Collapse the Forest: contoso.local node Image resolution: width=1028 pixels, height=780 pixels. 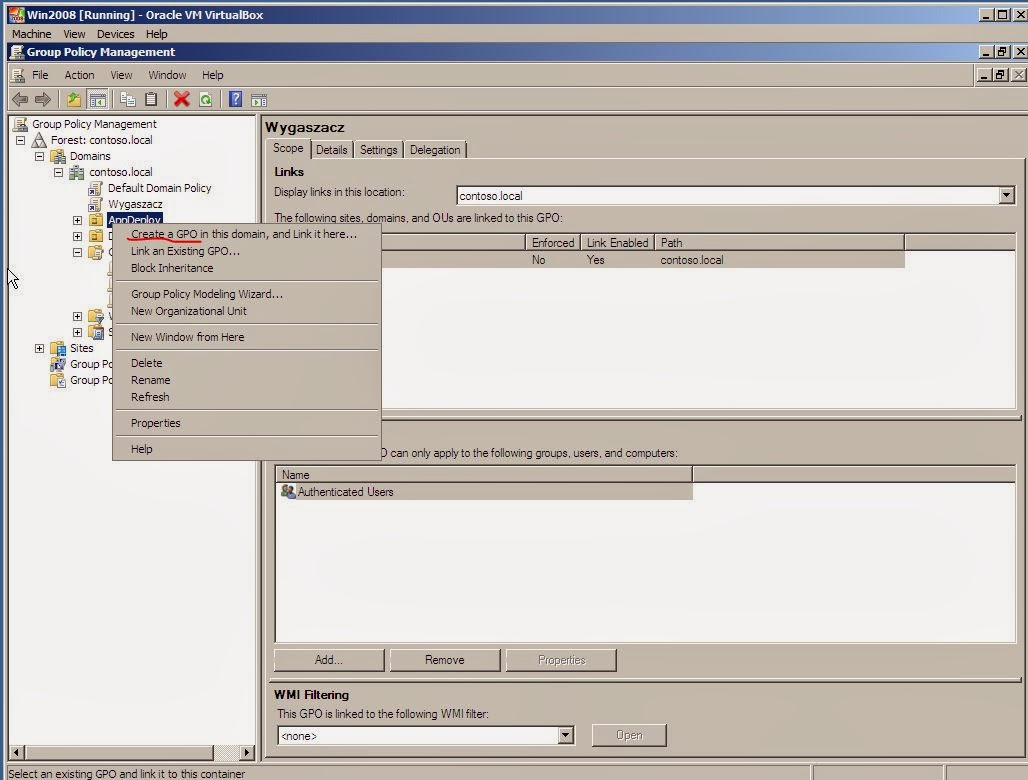pyautogui.click(x=20, y=140)
